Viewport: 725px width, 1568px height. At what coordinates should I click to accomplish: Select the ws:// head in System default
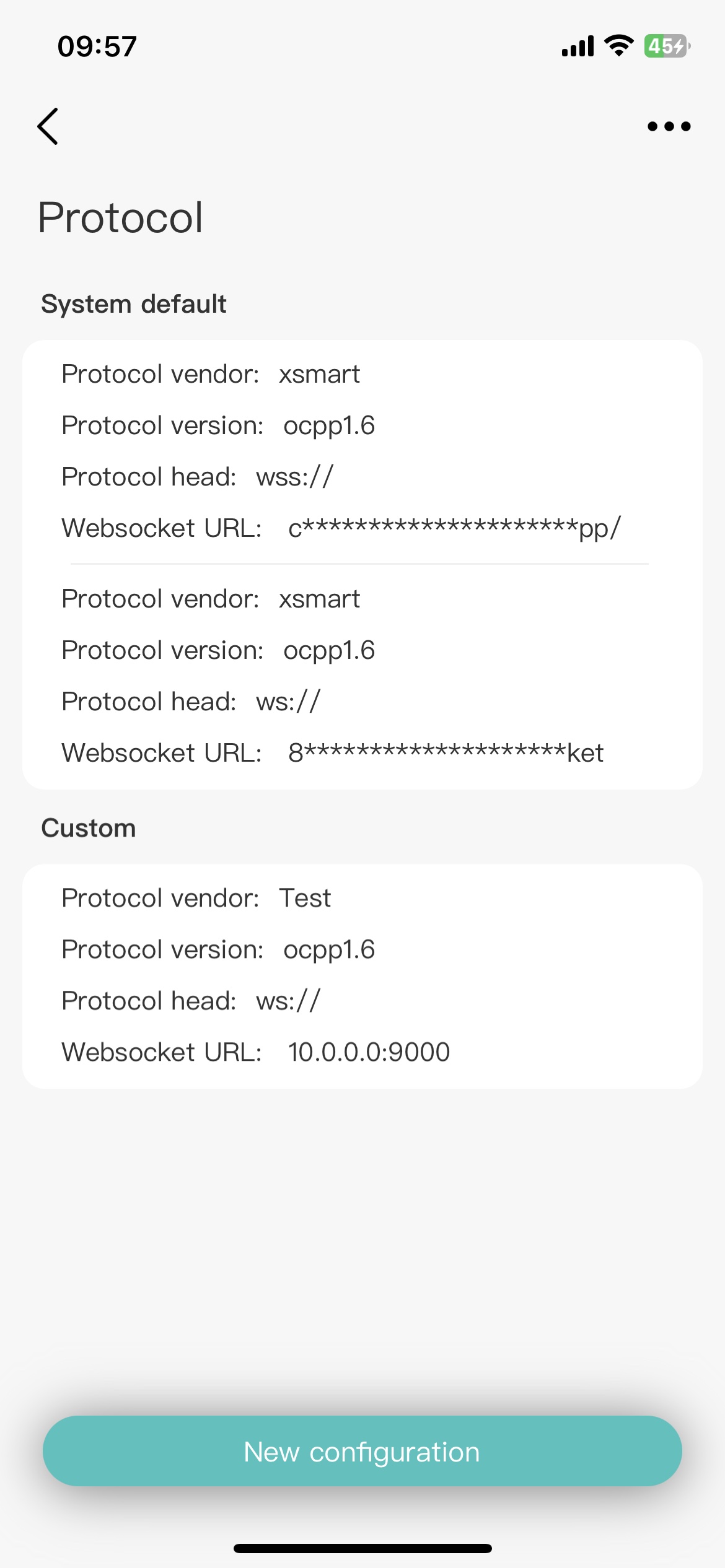[x=288, y=702]
